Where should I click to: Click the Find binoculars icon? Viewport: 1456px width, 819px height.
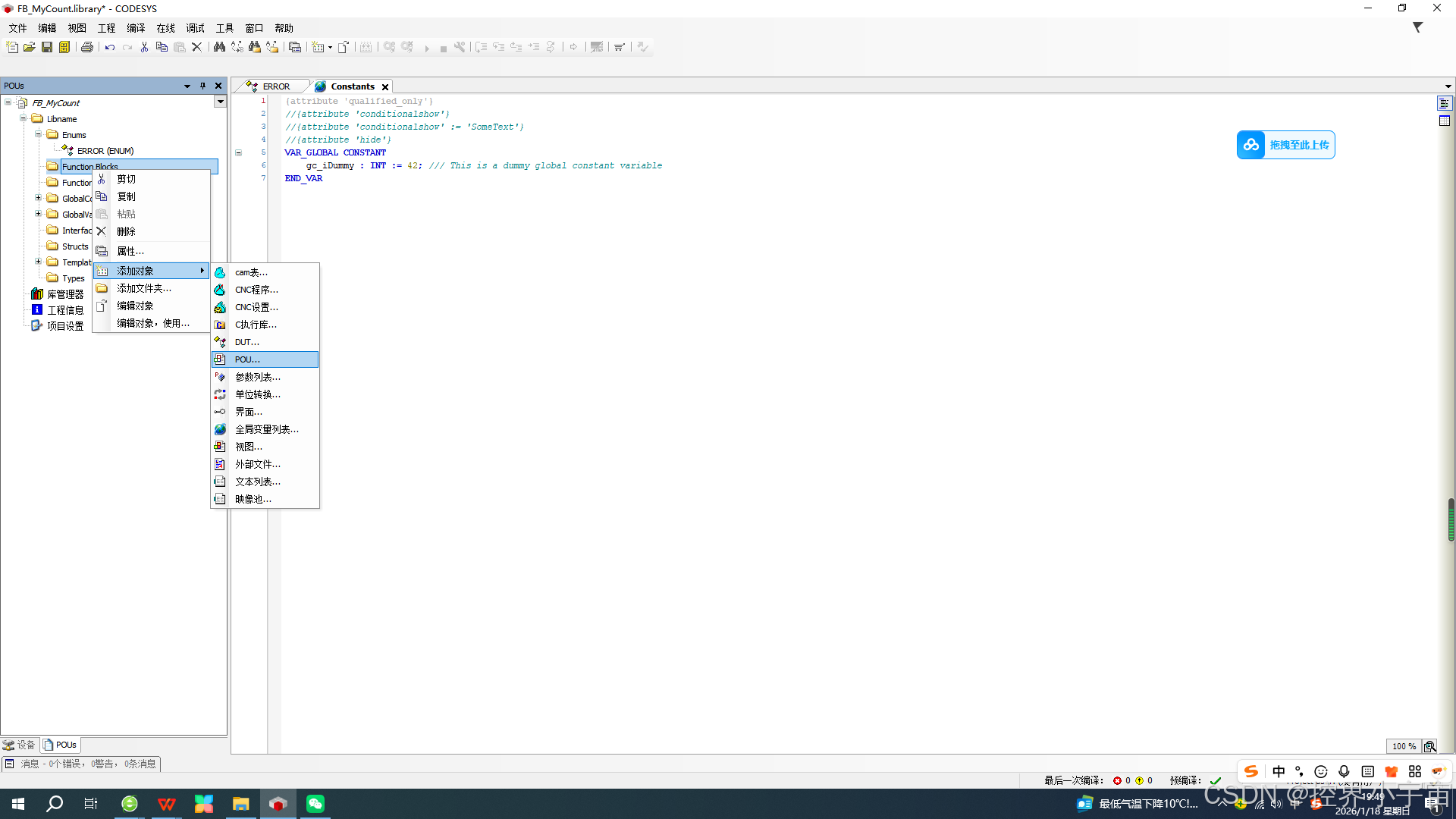click(x=219, y=47)
